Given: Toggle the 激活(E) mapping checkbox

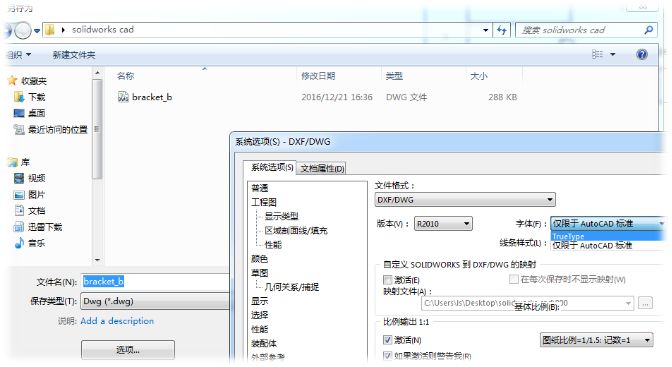Looking at the screenshot, I should (387, 280).
